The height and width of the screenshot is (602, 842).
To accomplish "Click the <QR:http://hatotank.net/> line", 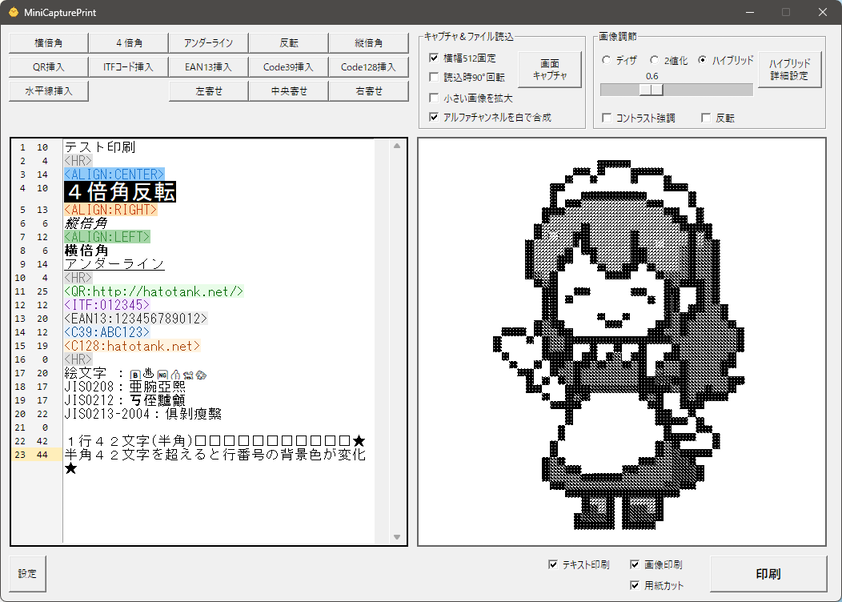I will [x=154, y=292].
